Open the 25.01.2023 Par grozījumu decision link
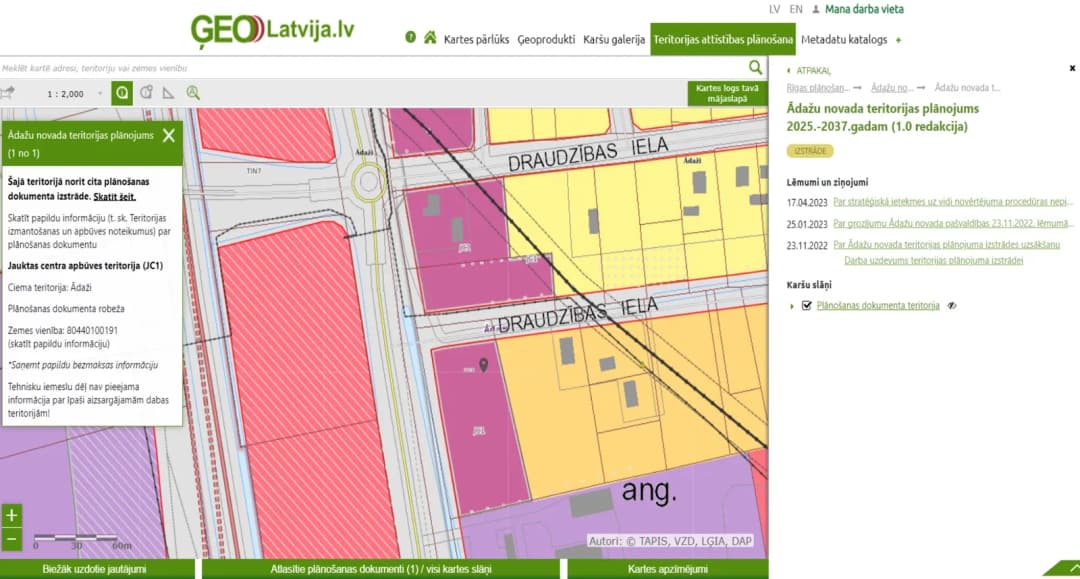Screen dimensions: 1080x579 click(x=953, y=224)
